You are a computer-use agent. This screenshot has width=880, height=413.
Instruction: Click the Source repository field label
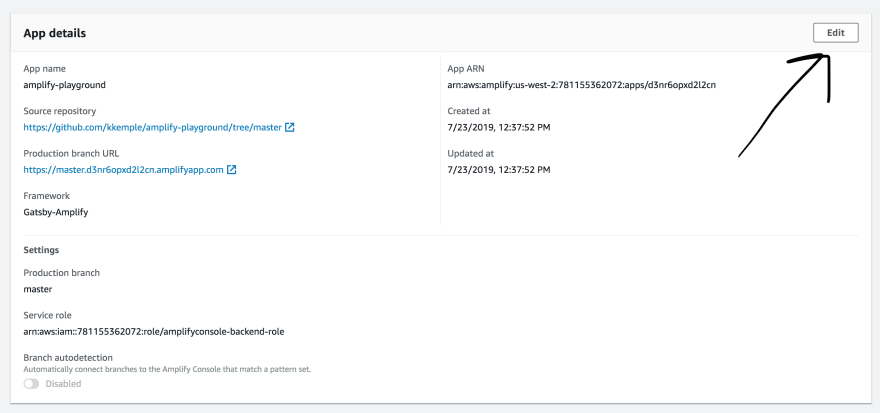(59, 111)
